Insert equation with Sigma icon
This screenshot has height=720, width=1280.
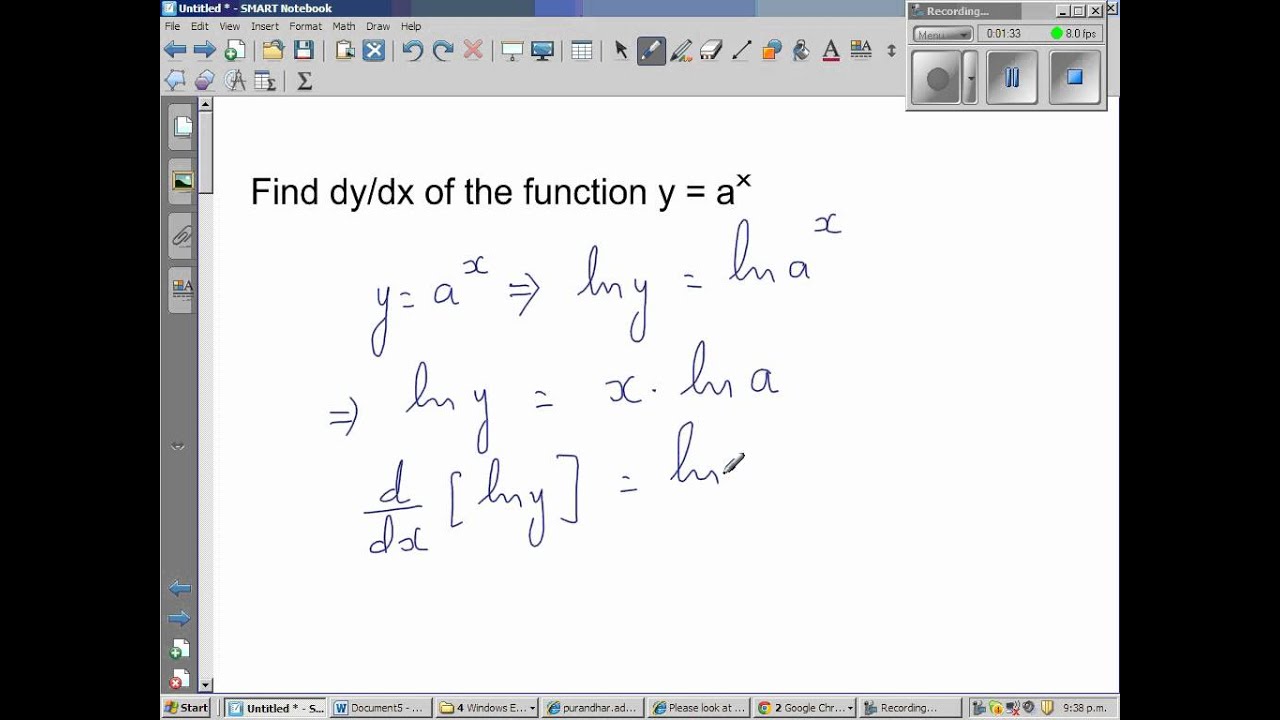[305, 80]
